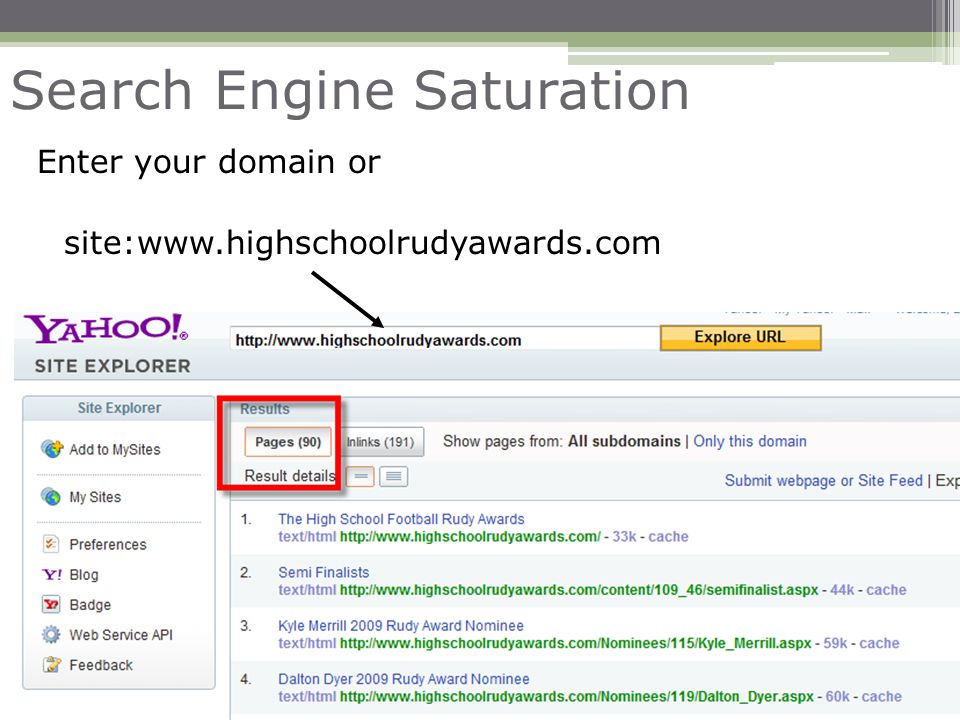Open Add to MySites link
Viewport: 960px width, 720px height.
[114, 449]
